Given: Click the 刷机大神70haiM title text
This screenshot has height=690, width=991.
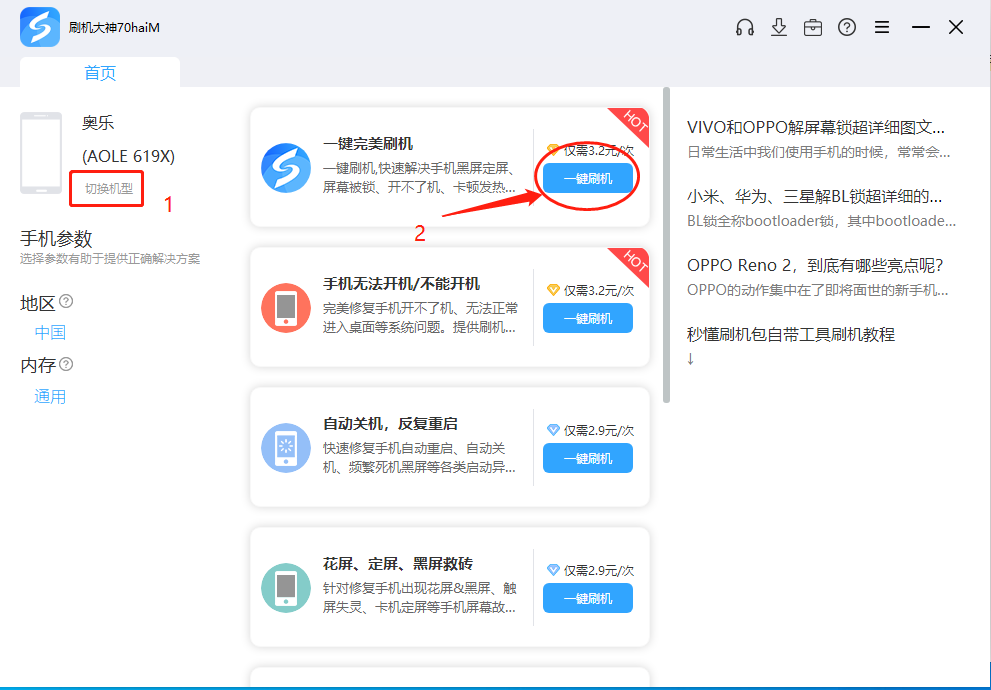Looking at the screenshot, I should click(114, 28).
